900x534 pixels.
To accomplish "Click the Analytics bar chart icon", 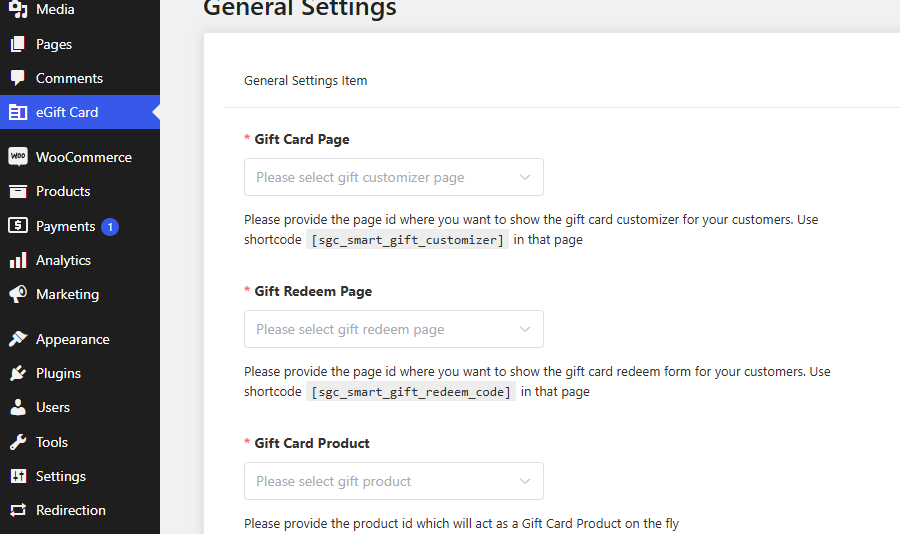I will (18, 260).
